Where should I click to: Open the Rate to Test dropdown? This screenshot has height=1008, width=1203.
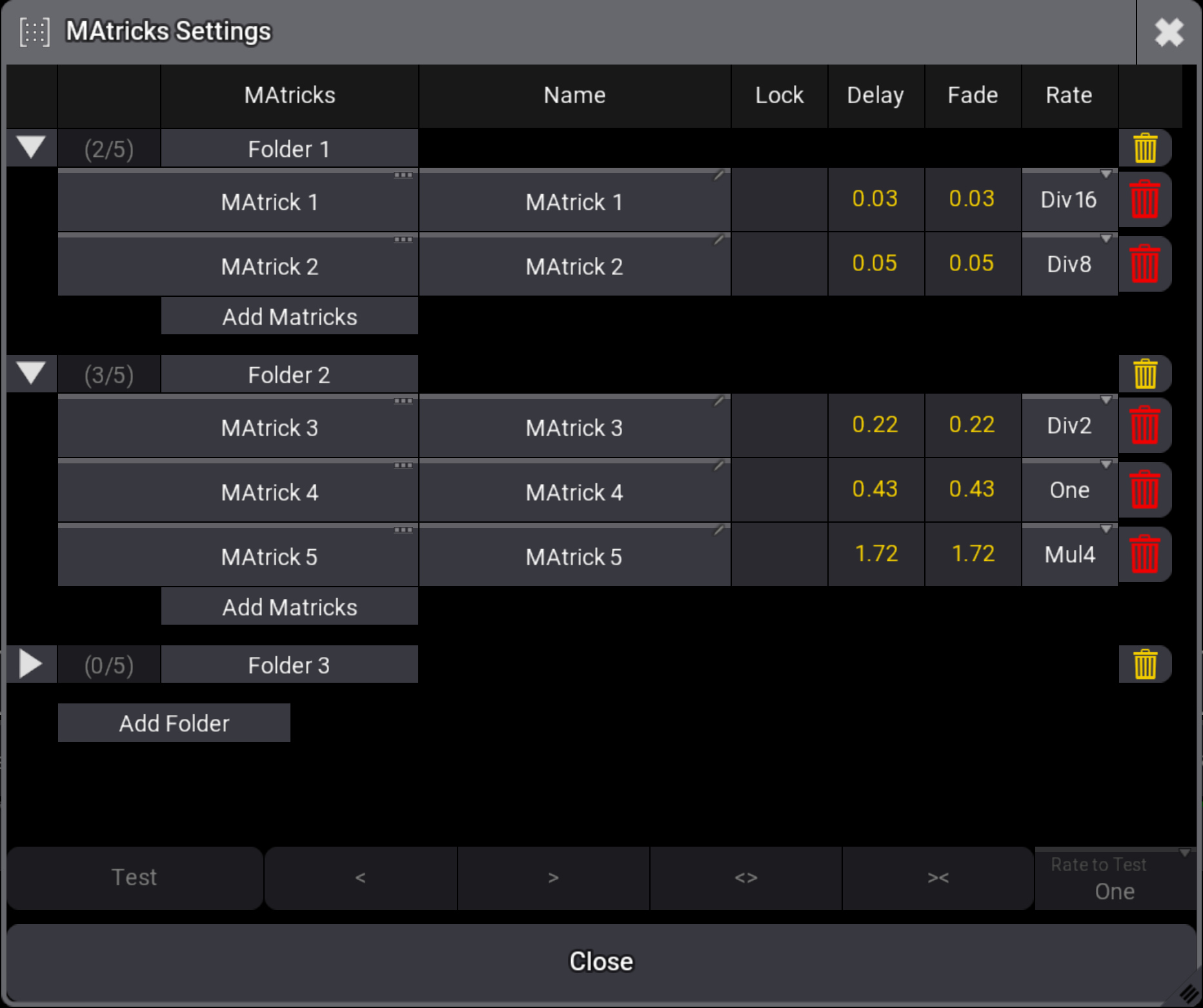[x=1115, y=878]
